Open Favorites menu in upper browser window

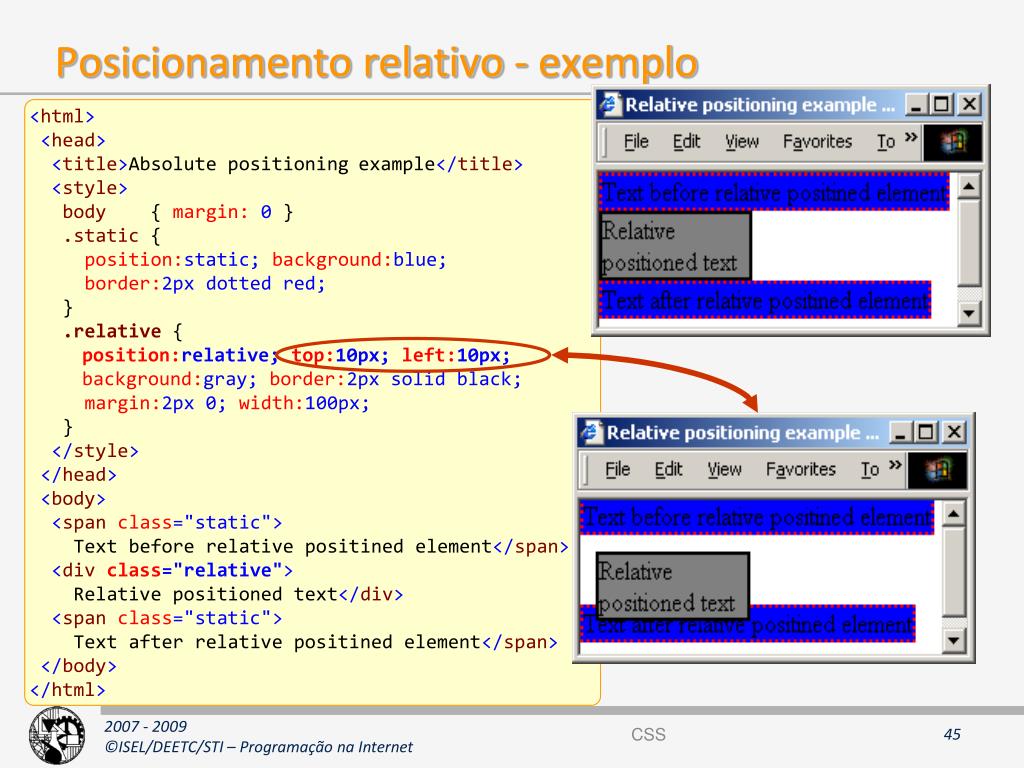(x=817, y=142)
